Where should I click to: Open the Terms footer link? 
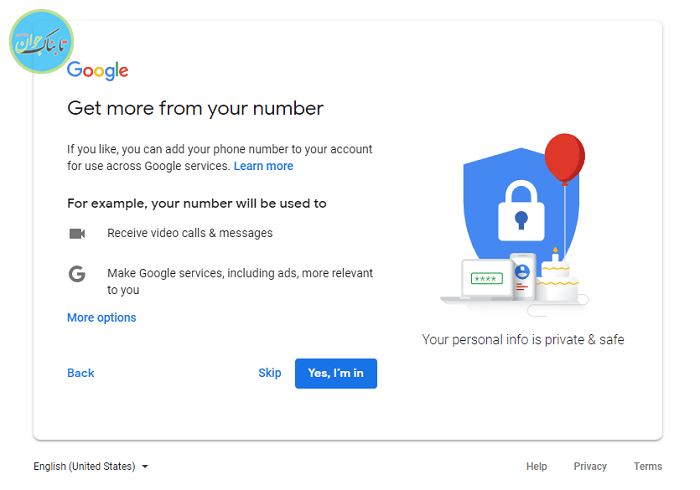pyautogui.click(x=648, y=466)
